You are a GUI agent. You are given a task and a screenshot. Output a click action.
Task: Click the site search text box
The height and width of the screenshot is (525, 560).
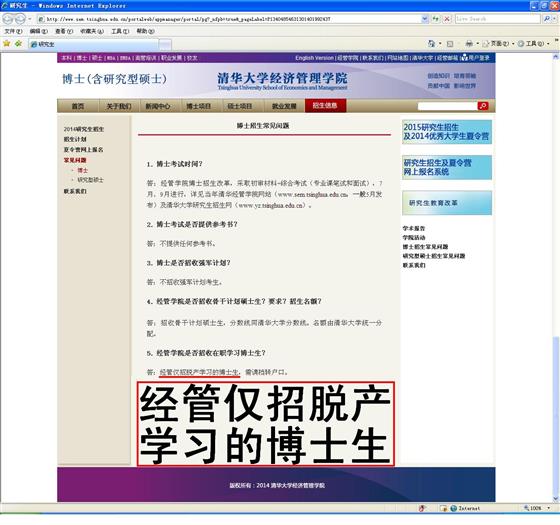[447, 106]
